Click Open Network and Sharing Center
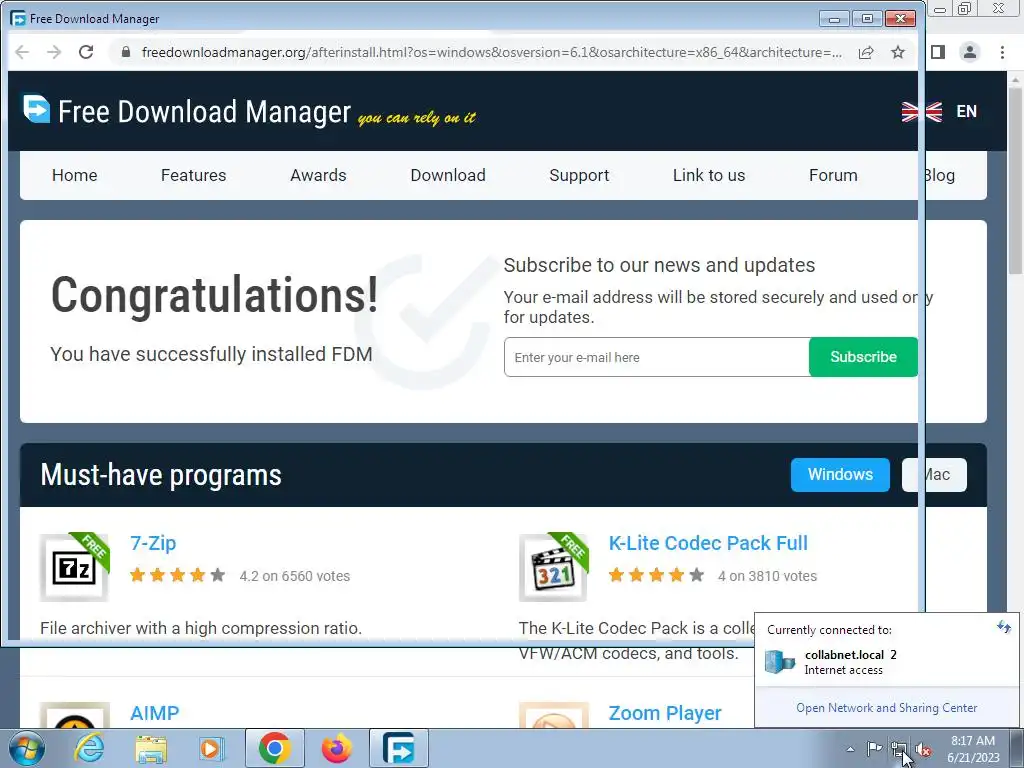 [886, 708]
